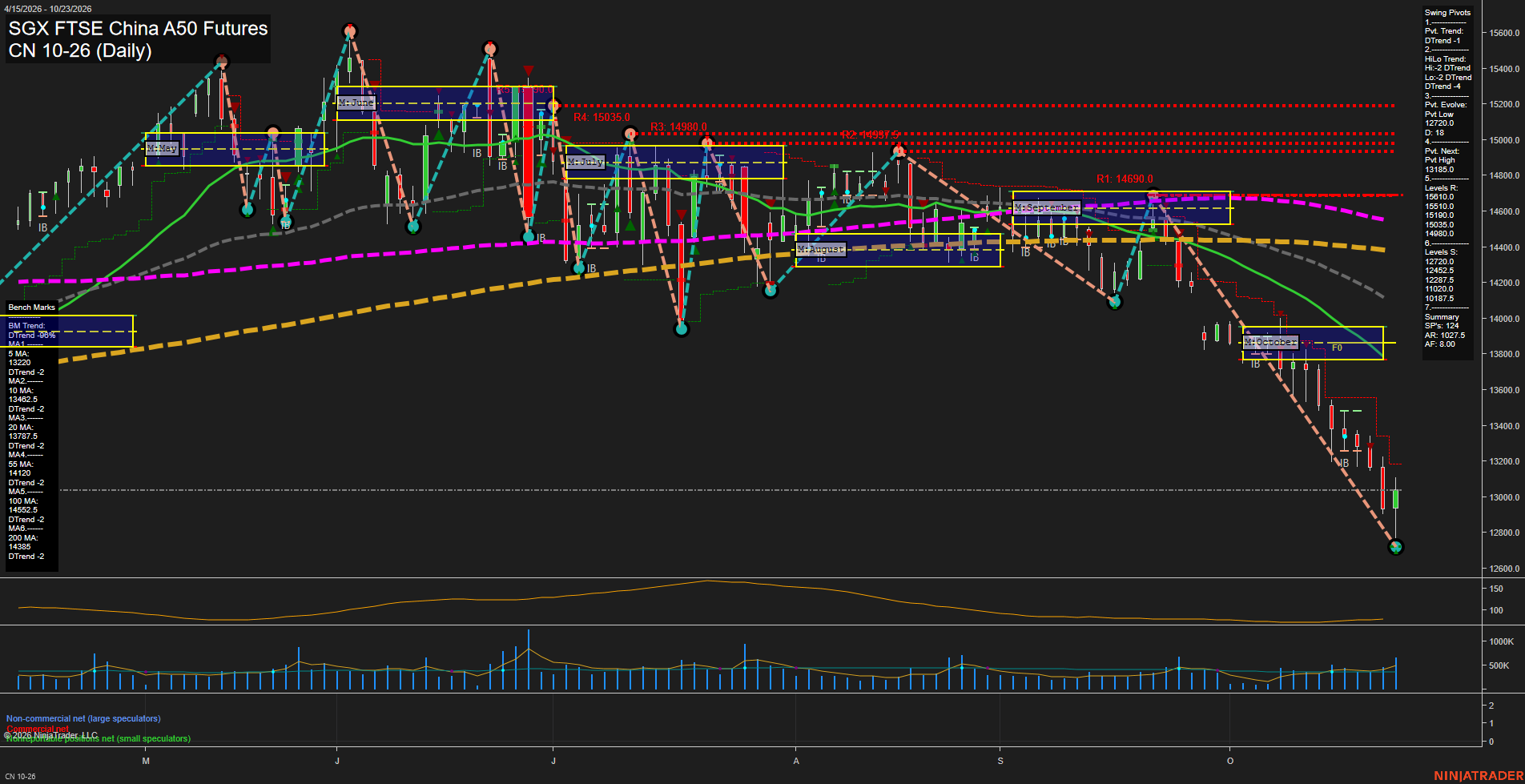This screenshot has width=1525, height=784.
Task: Click the chart title SGX FTSE China A50 Futures
Action: coord(138,29)
